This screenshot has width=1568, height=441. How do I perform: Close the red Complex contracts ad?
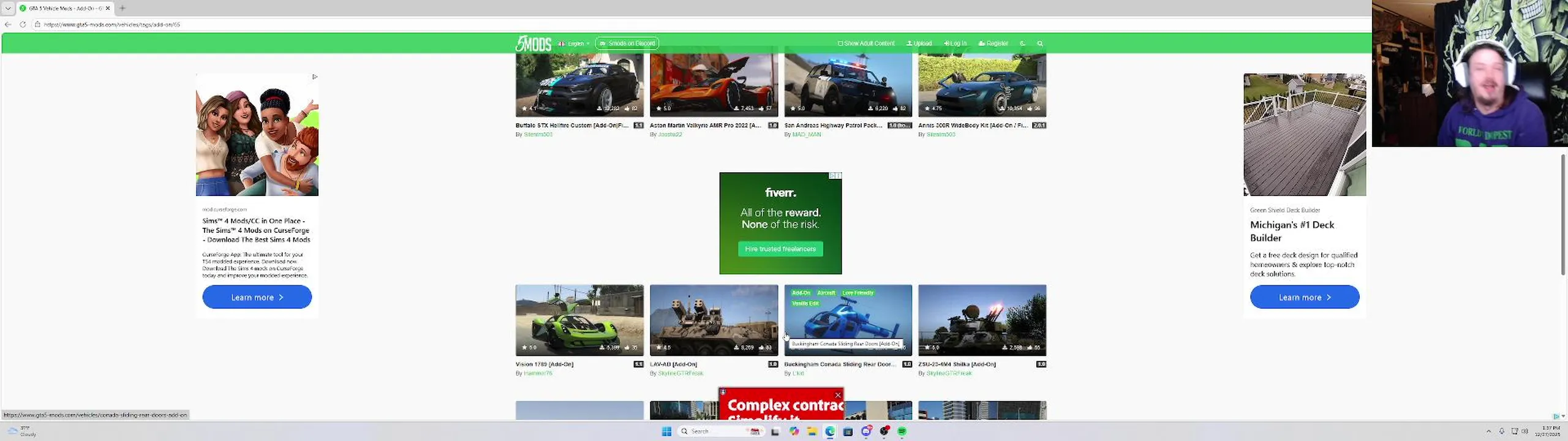[x=838, y=395]
